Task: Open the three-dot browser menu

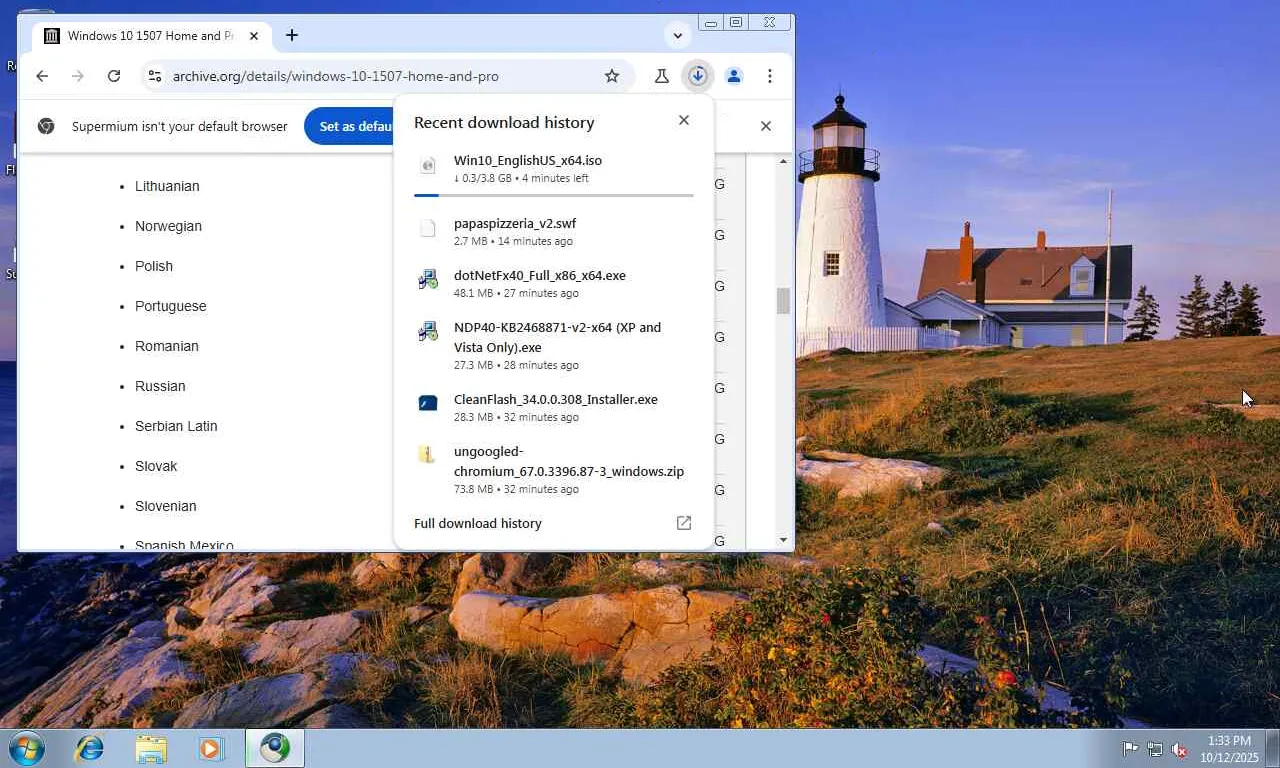Action: [x=770, y=76]
